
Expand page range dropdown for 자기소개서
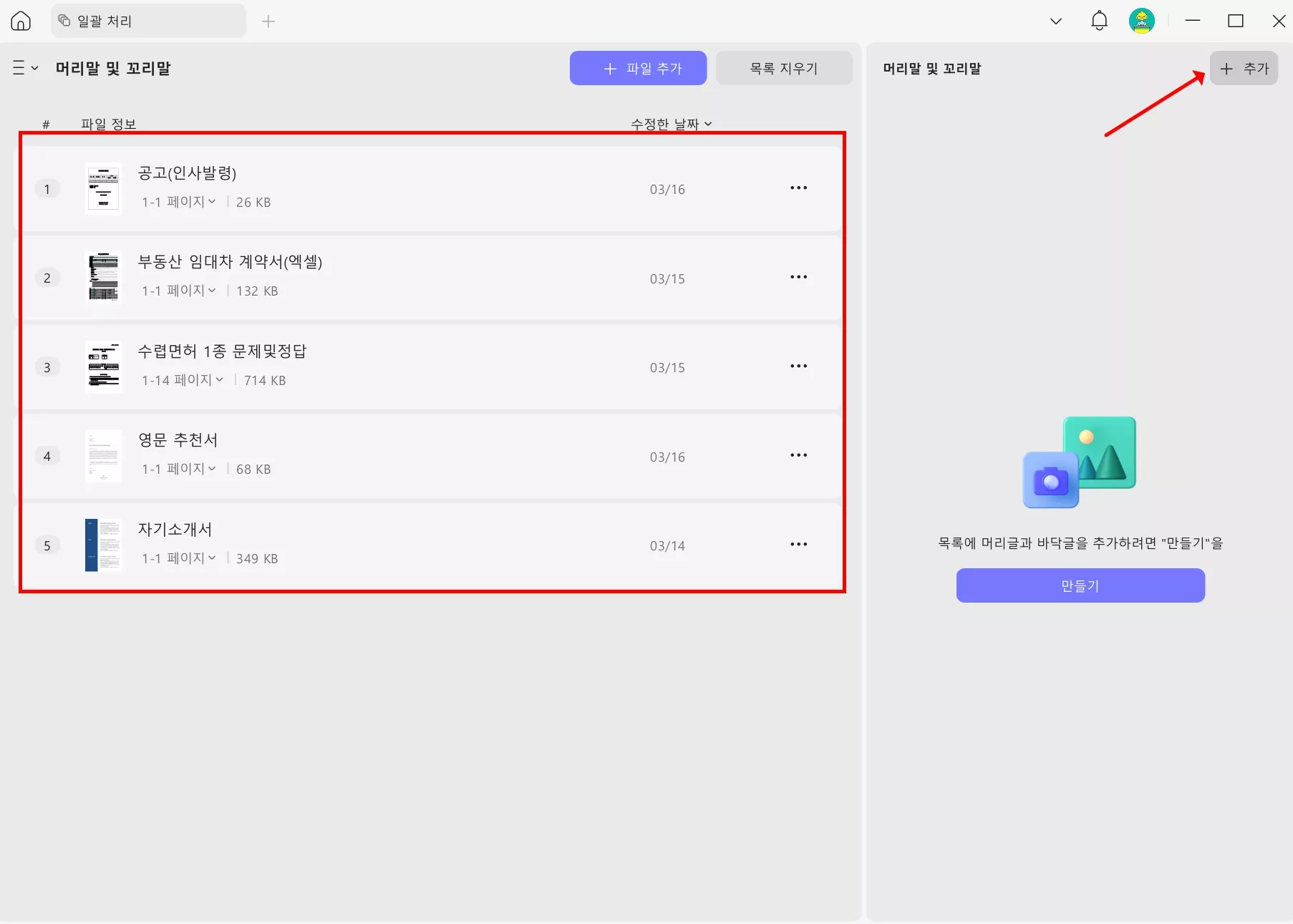pyautogui.click(x=210, y=558)
